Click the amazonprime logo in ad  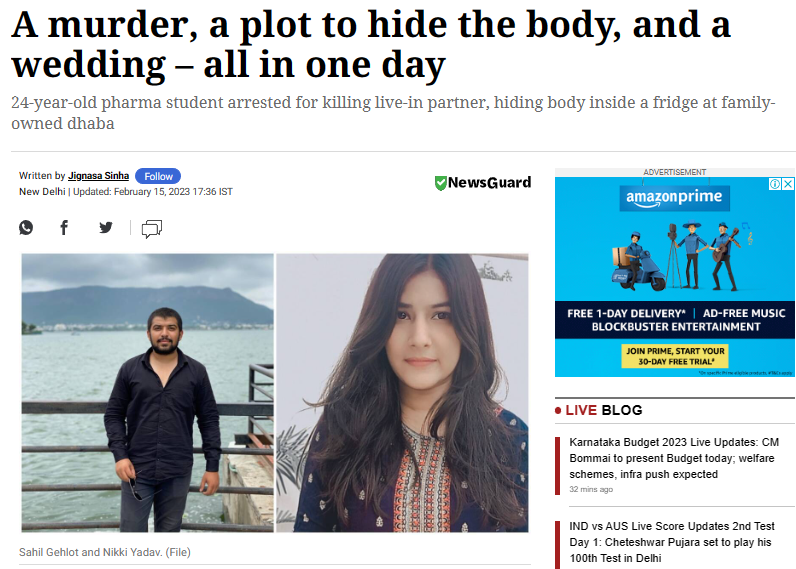point(674,198)
